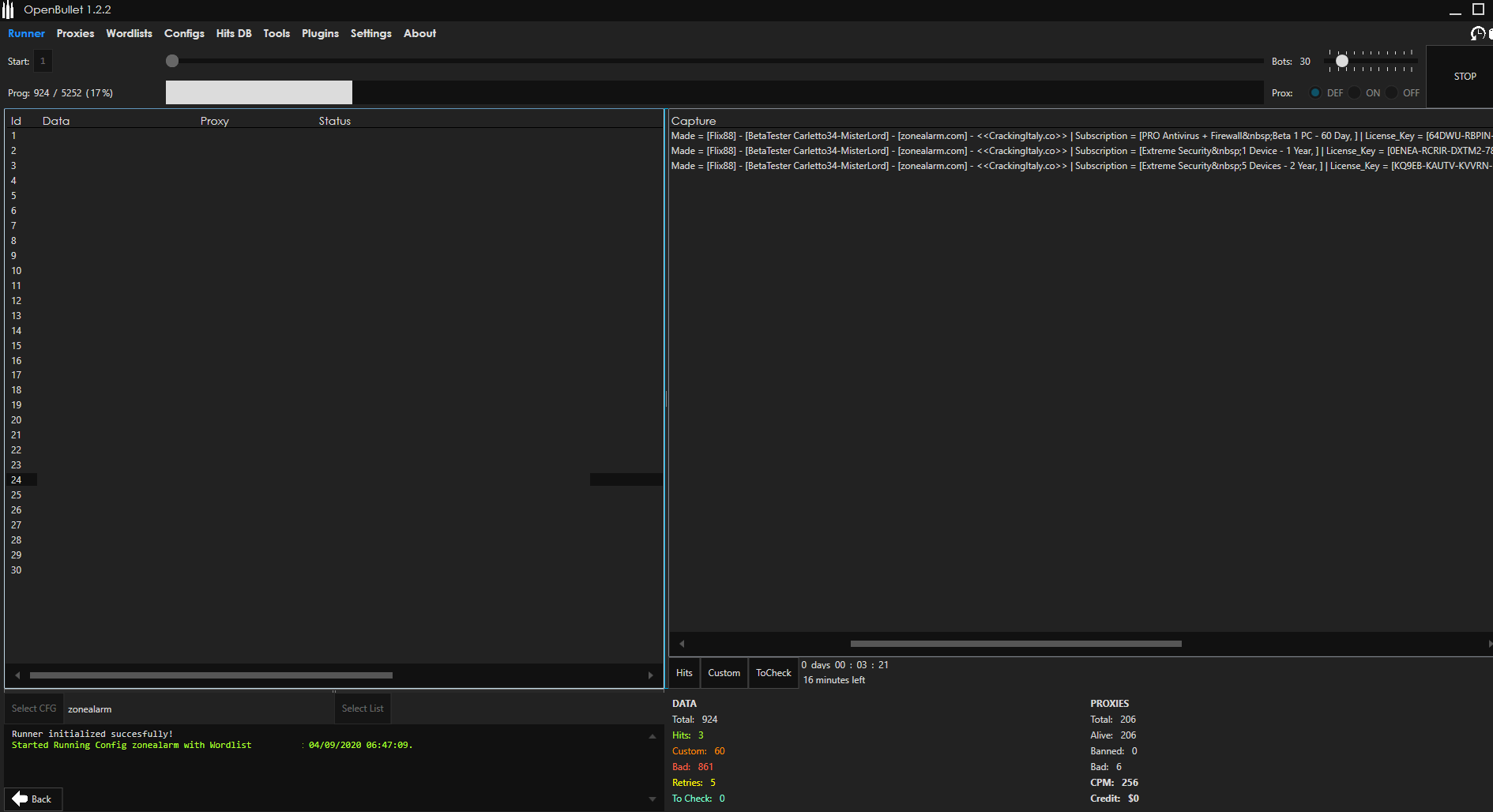Click the CPM value 256
This screenshot has height=812, width=1493.
[1130, 783]
